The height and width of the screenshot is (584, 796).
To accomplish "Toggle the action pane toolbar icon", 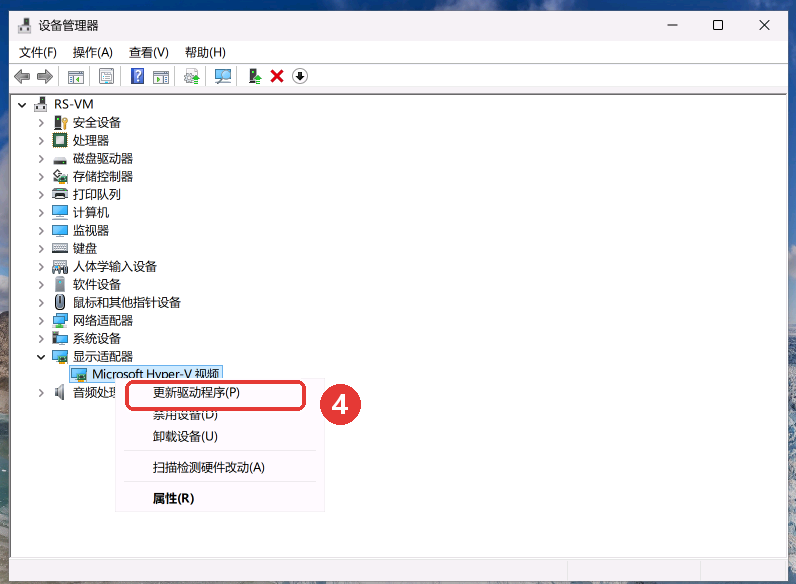I will [161, 77].
